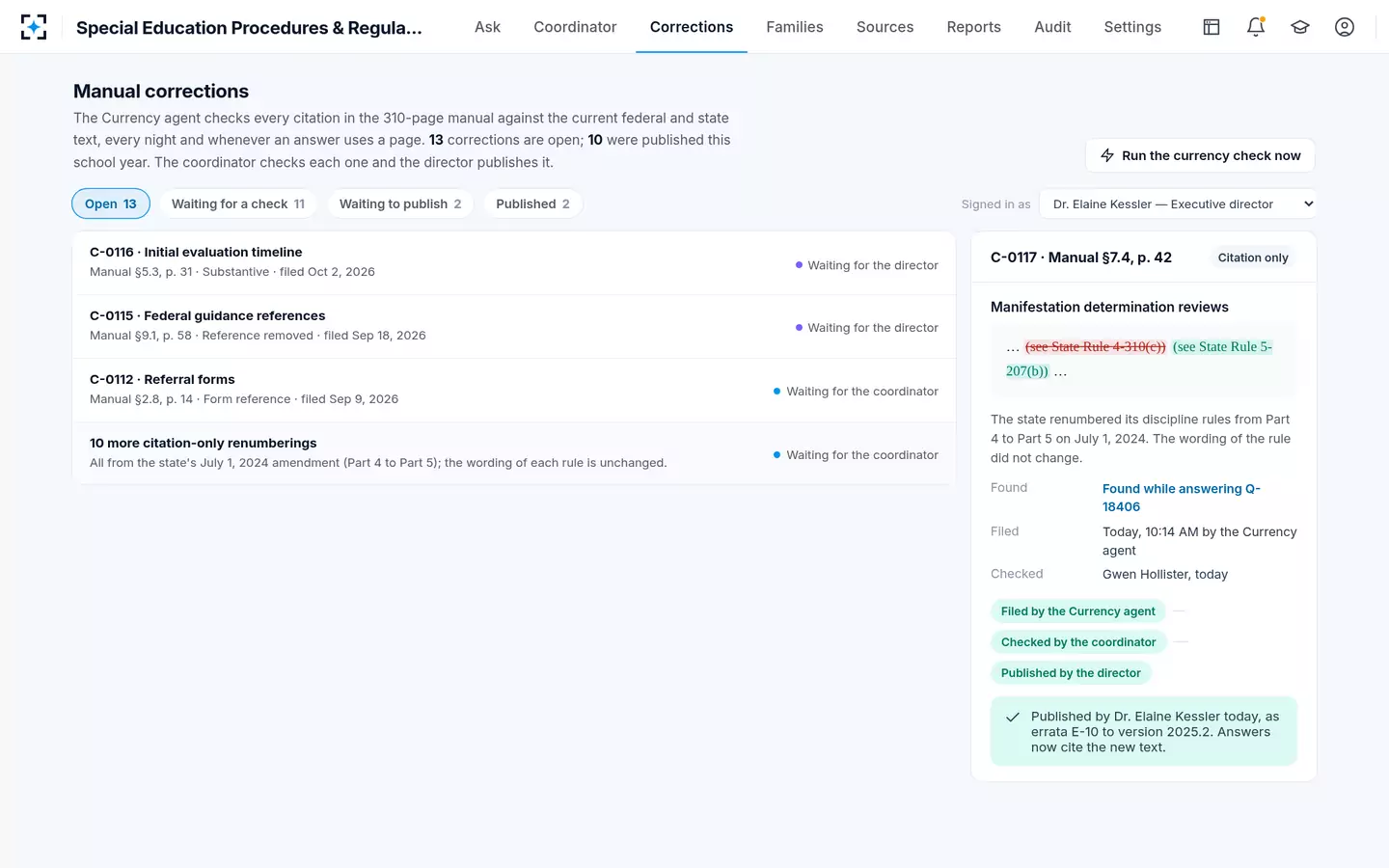This screenshot has width=1389, height=868.
Task: Click the C-0117 · Manual §7.4, p. 42 heading
Action: 1081,258
